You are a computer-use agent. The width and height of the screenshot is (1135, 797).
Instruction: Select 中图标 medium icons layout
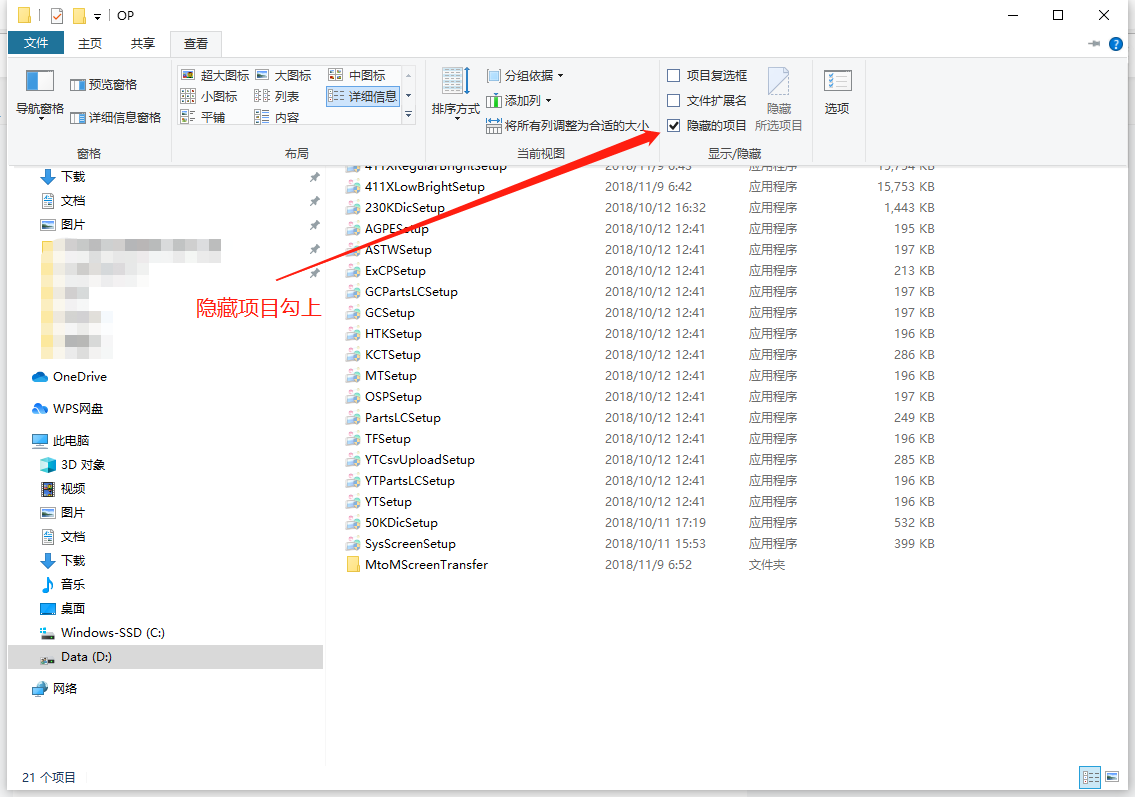tap(358, 75)
